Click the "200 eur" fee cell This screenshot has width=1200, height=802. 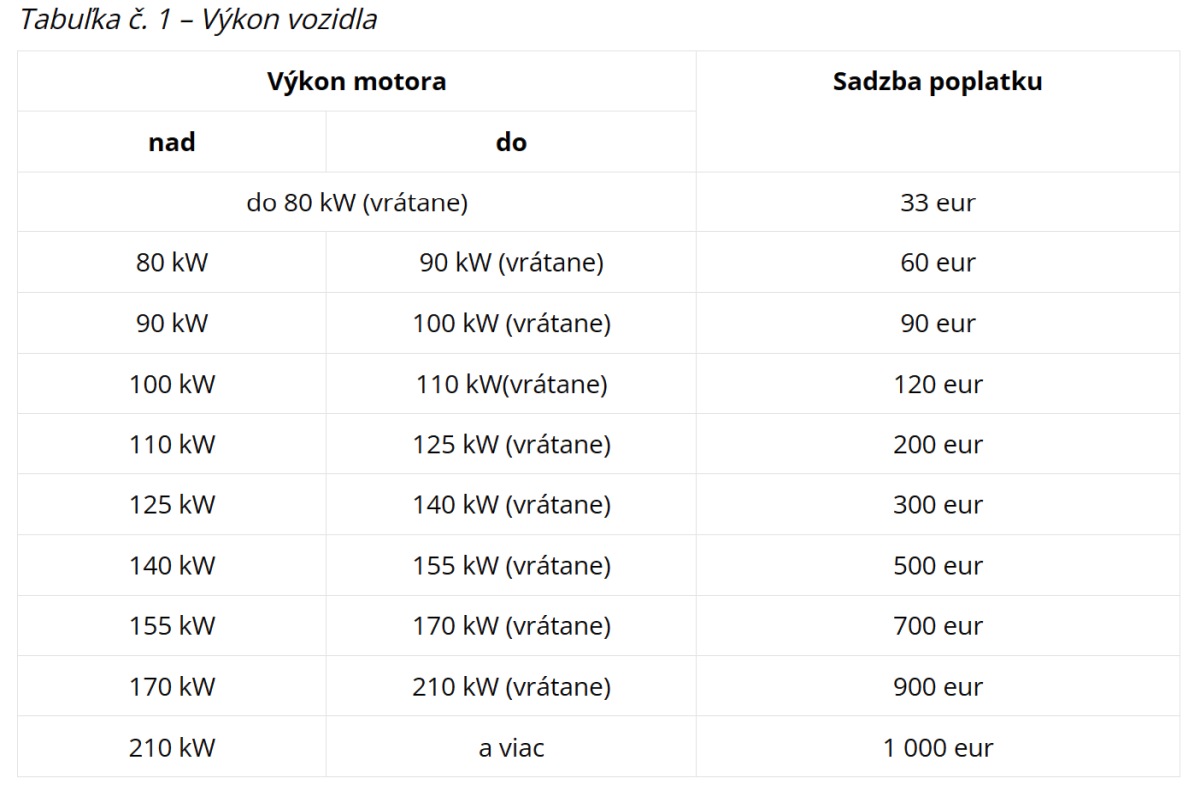tap(937, 445)
